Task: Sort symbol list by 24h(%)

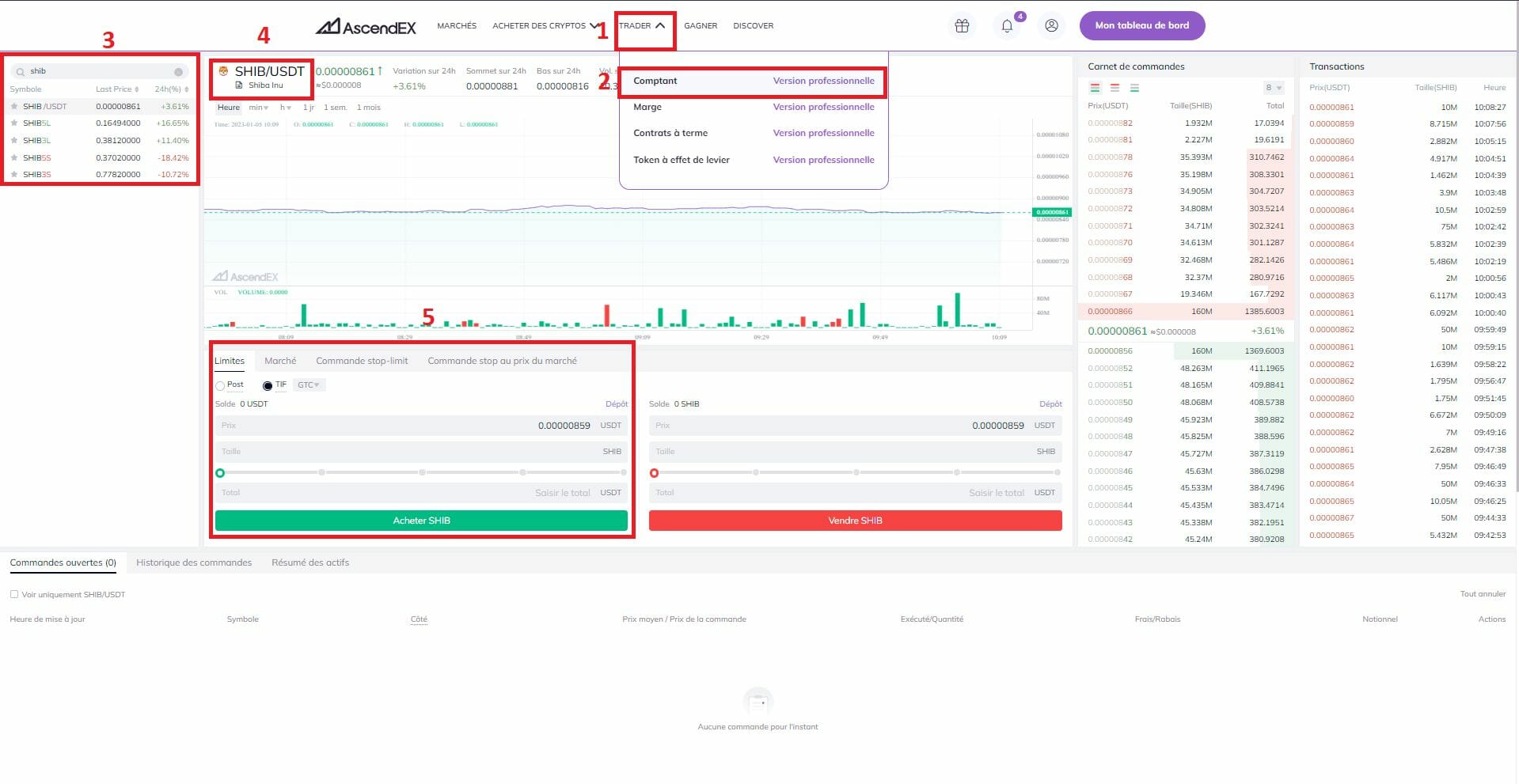Action: [172, 89]
